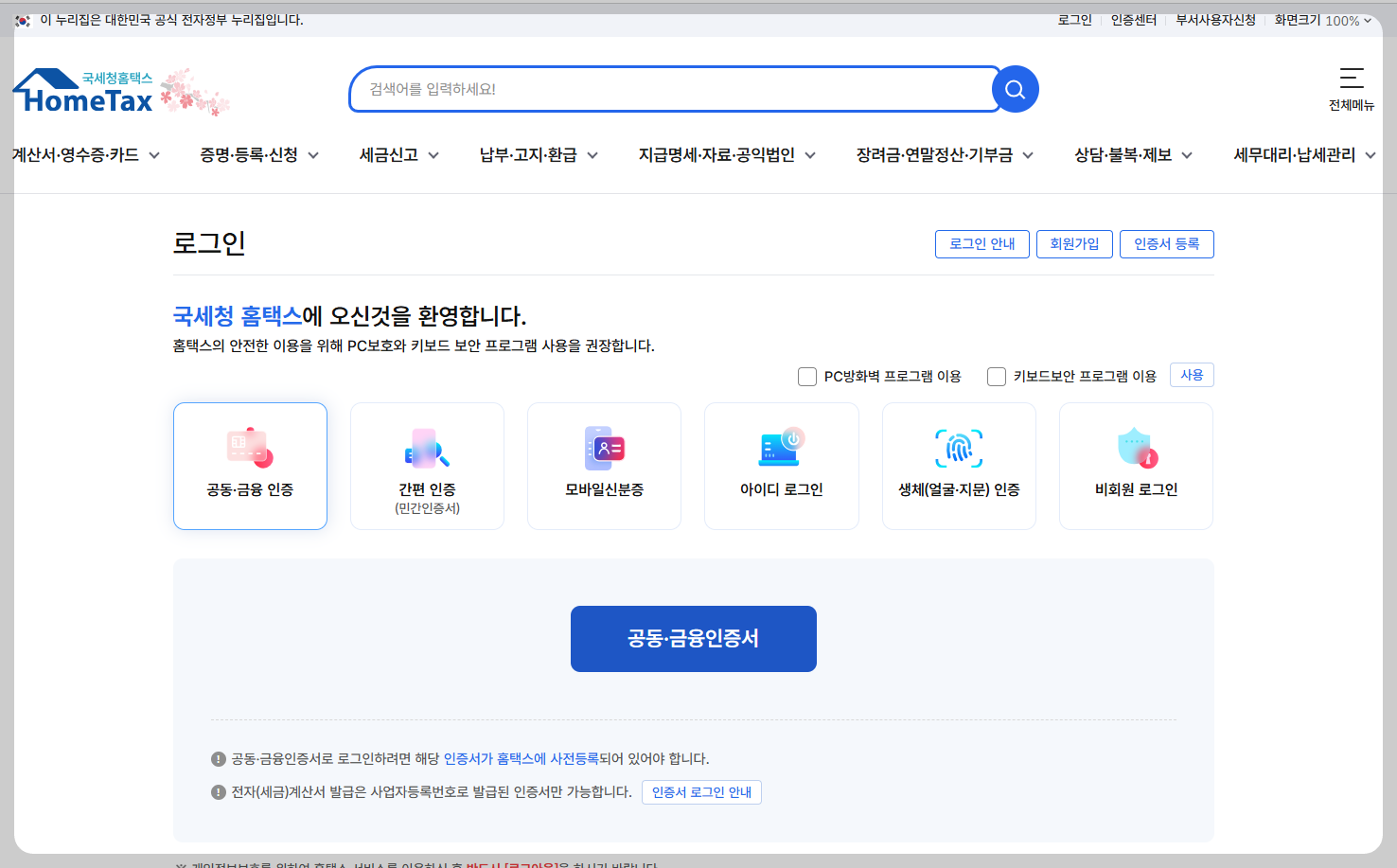Expand 장려금·연말정산·기부금 menu
The height and width of the screenshot is (868, 1397).
[x=945, y=155]
